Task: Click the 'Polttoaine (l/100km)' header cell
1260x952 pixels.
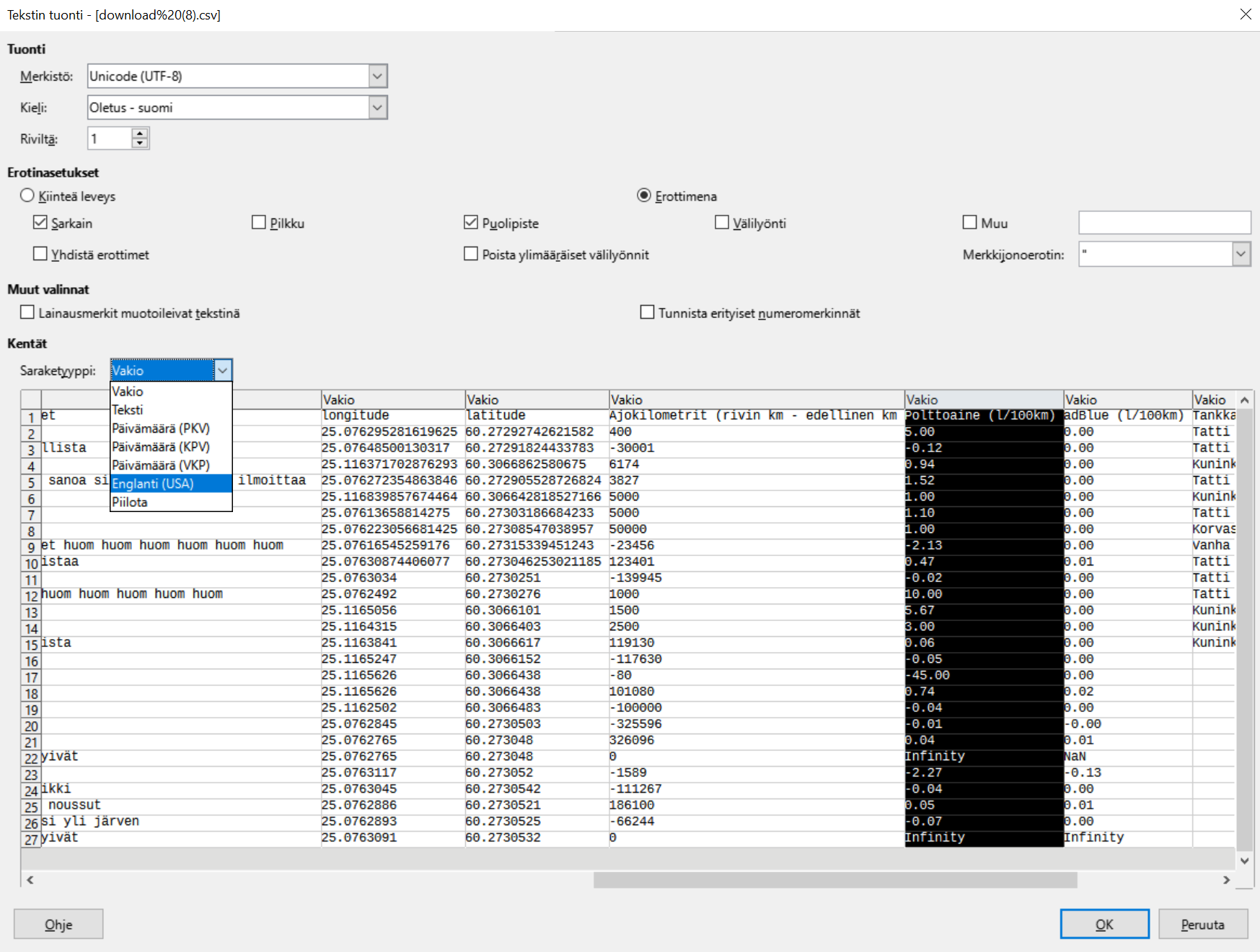Action: click(x=984, y=415)
